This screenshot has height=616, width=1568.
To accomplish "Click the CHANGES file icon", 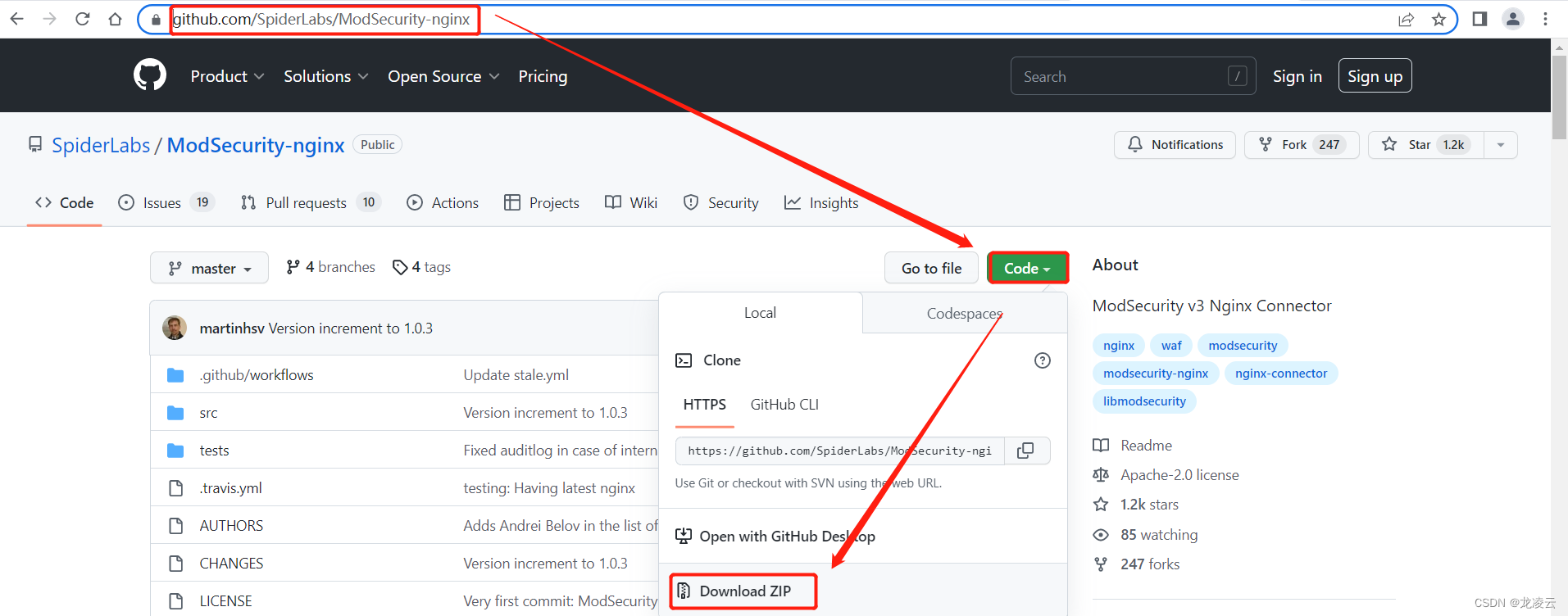I will pyautogui.click(x=175, y=564).
